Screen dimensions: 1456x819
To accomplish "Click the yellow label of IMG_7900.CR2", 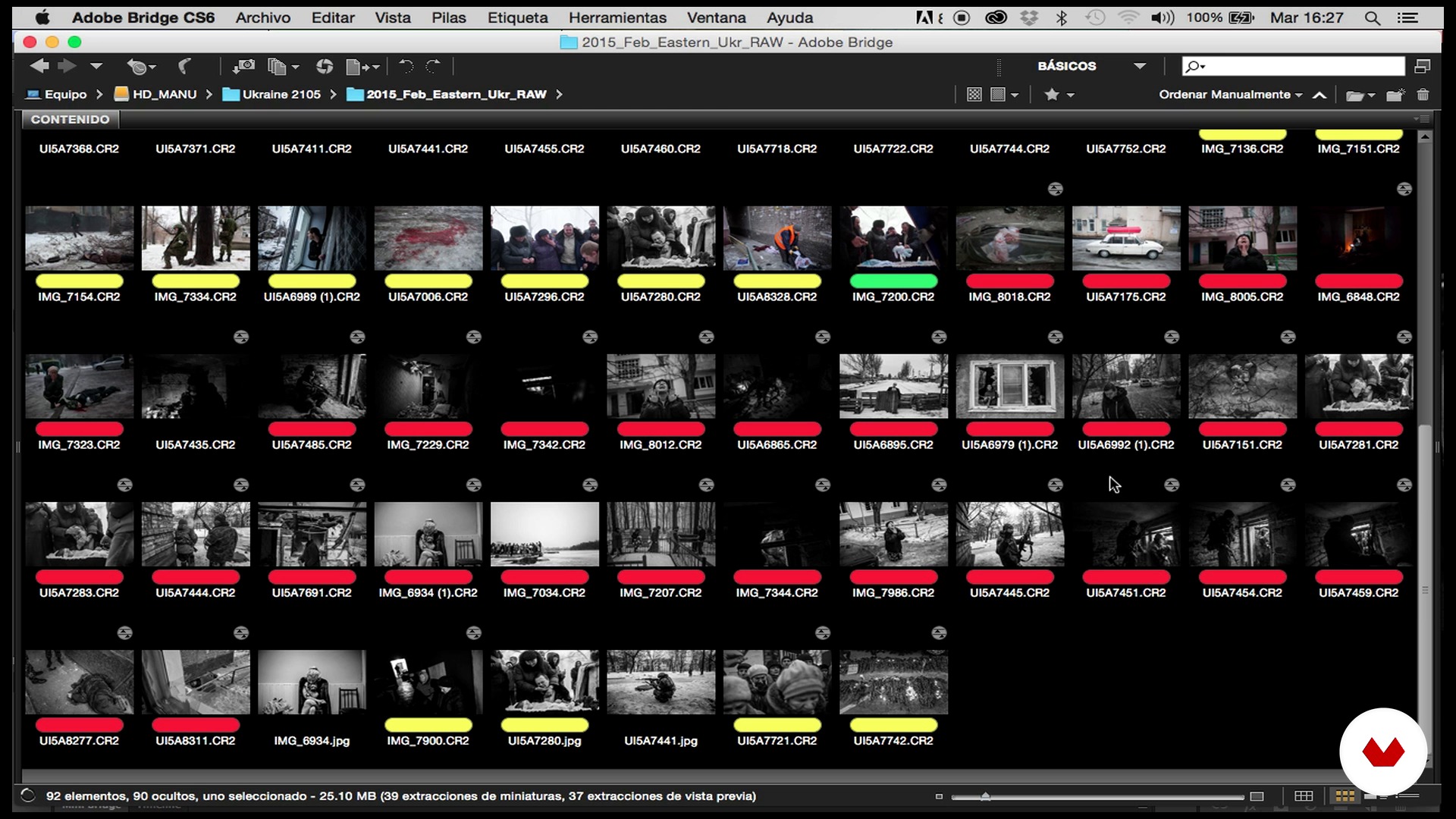I will pos(428,725).
